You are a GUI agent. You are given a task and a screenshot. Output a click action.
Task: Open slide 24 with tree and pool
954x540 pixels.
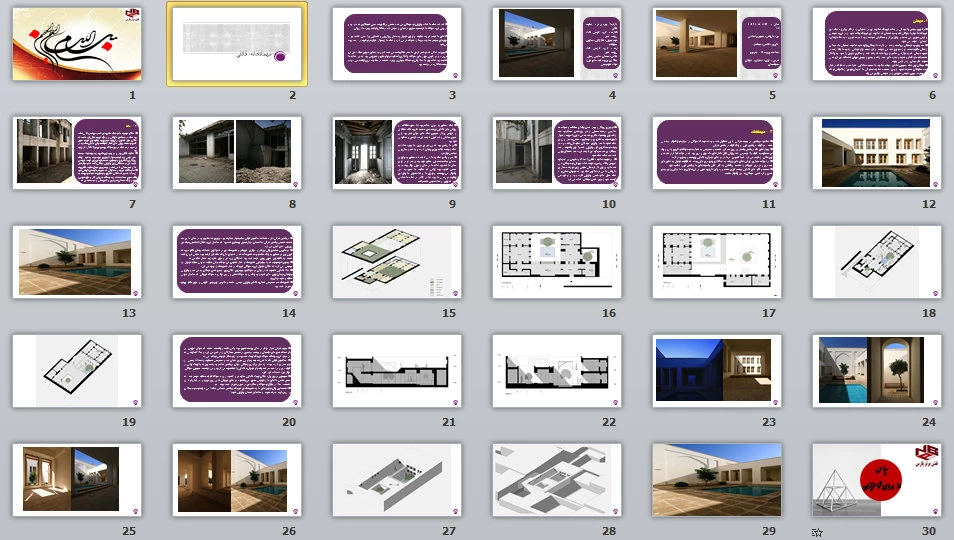[876, 370]
